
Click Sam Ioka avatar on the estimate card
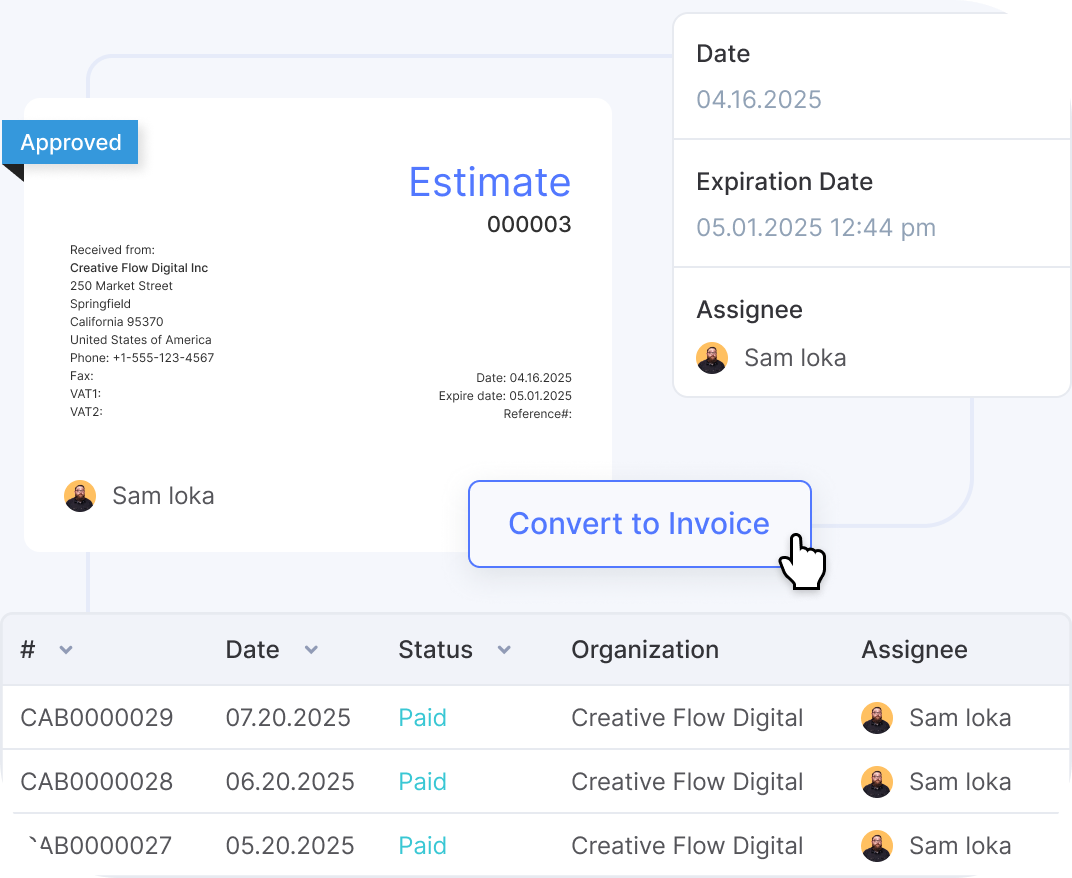pyautogui.click(x=80, y=496)
